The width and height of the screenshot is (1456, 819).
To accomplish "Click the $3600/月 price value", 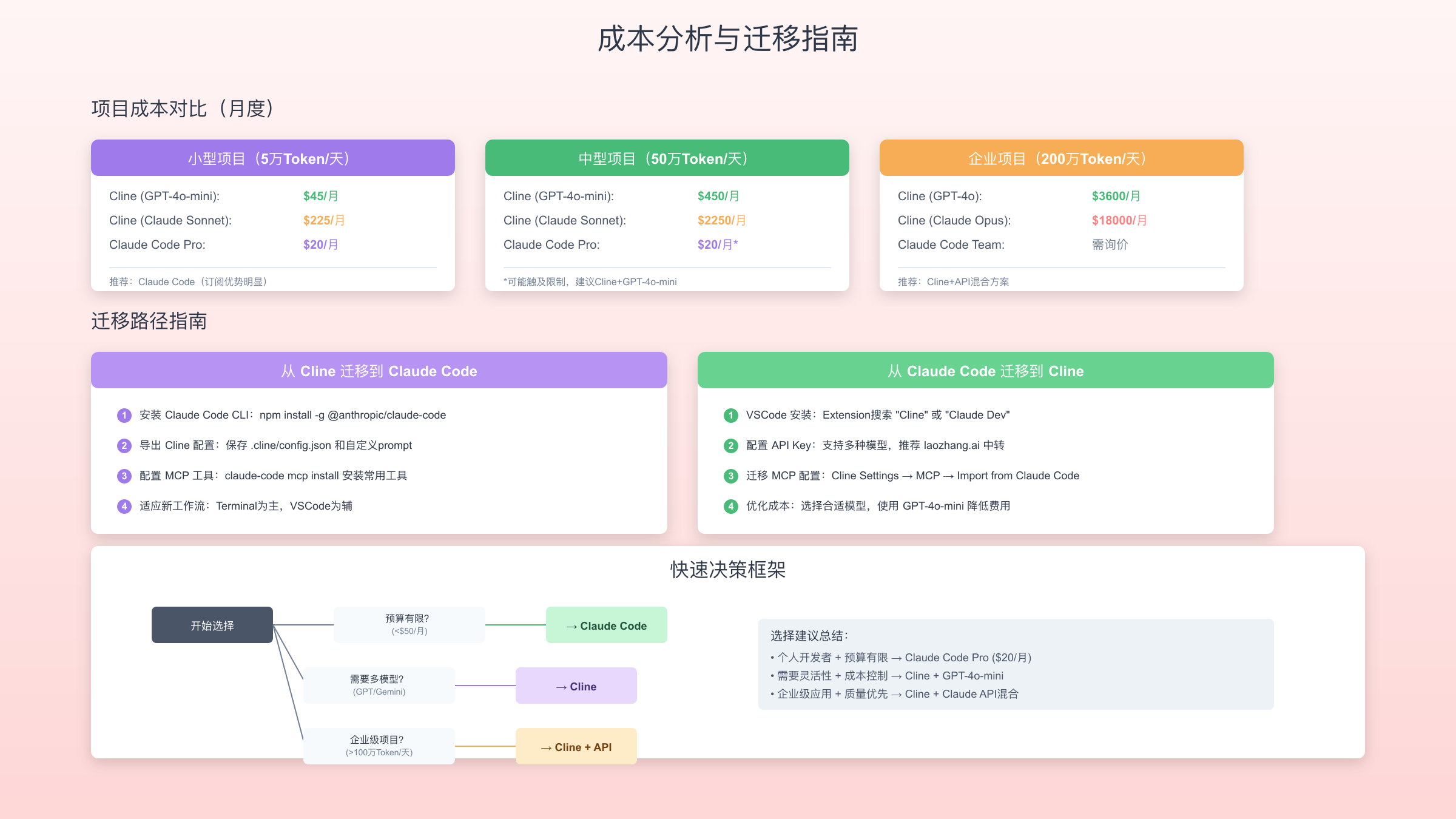I will coord(1116,196).
